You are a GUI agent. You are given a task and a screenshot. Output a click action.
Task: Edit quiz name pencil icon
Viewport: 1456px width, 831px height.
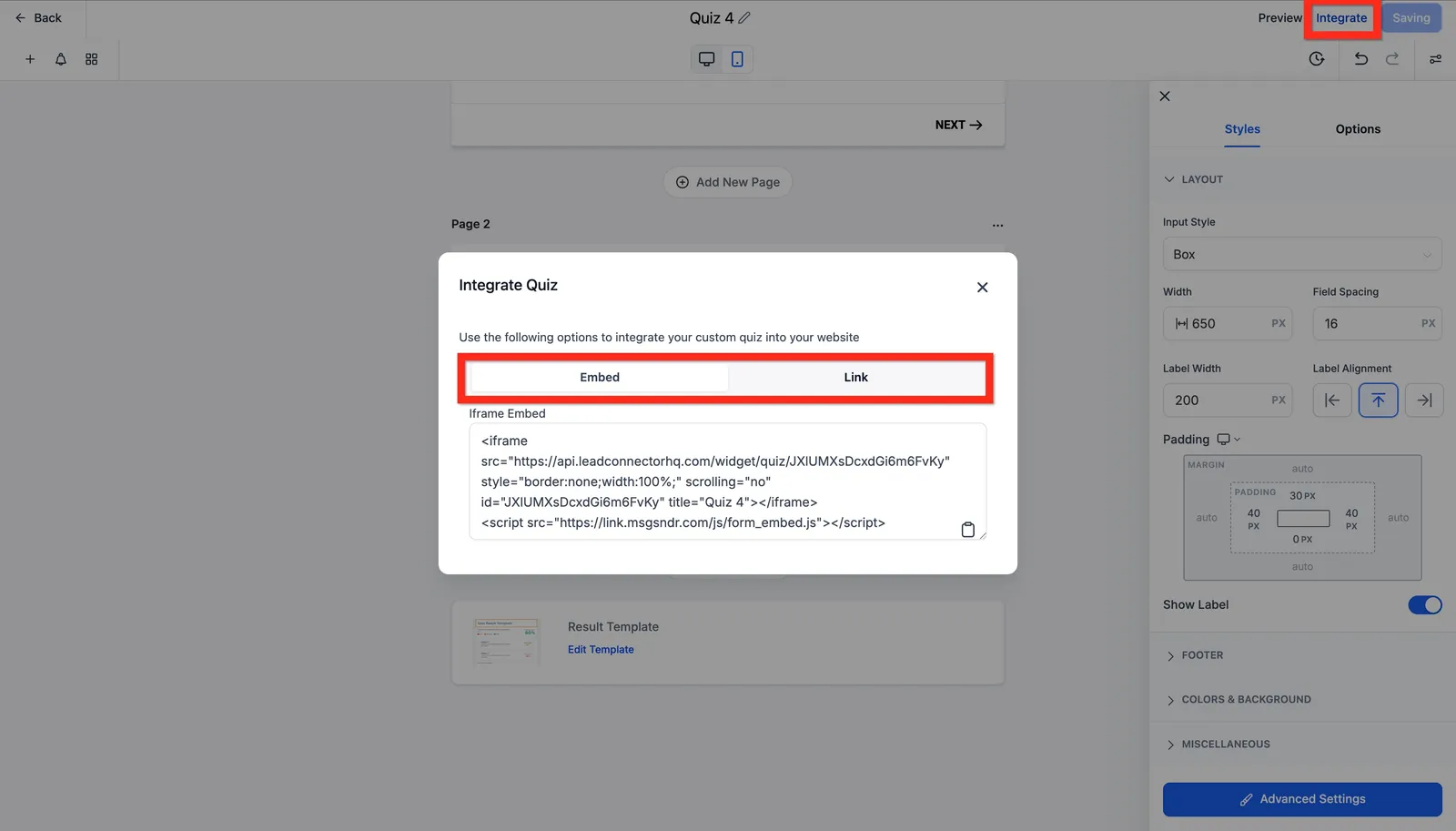(x=744, y=18)
